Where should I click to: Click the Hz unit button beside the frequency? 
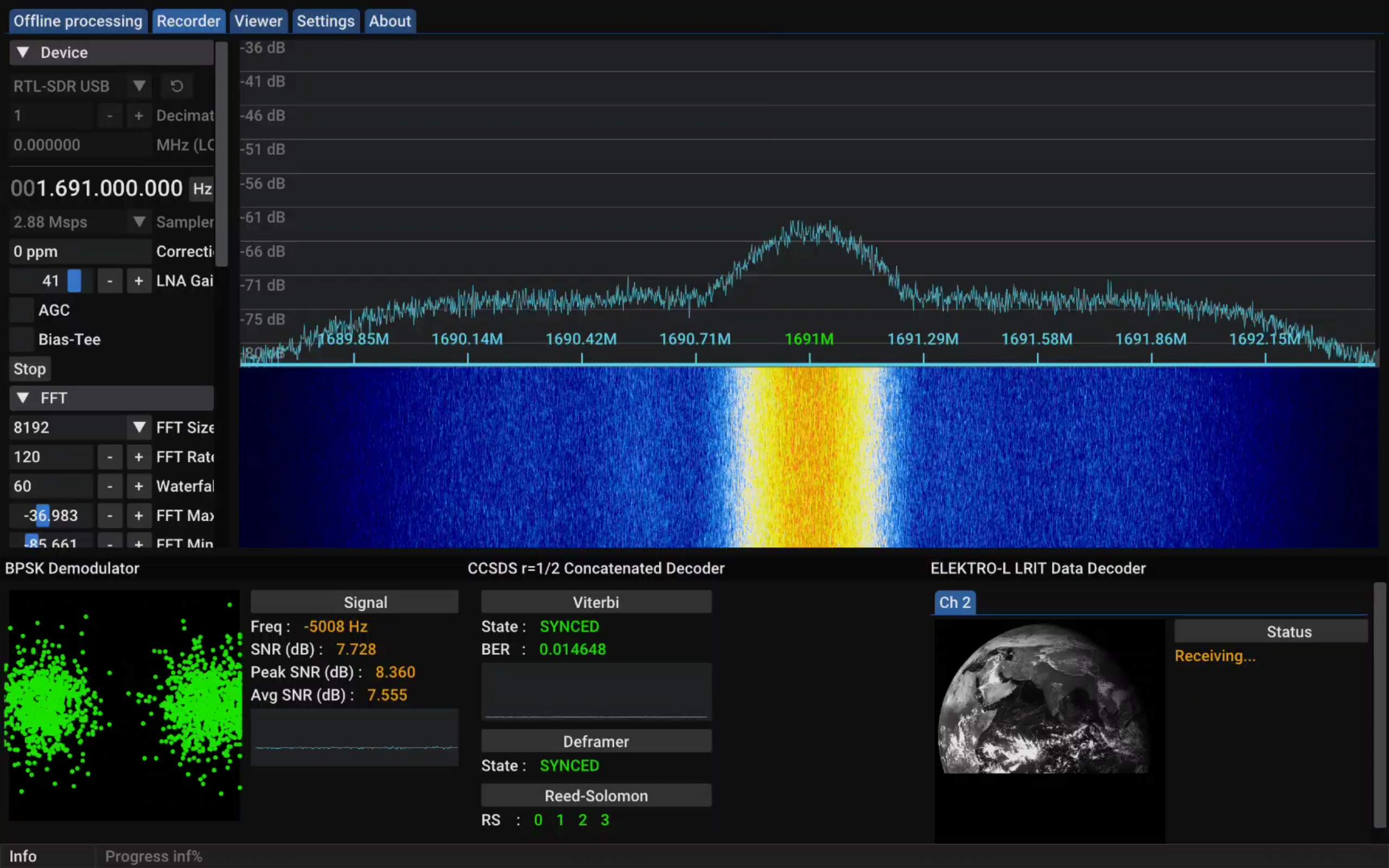(x=202, y=188)
